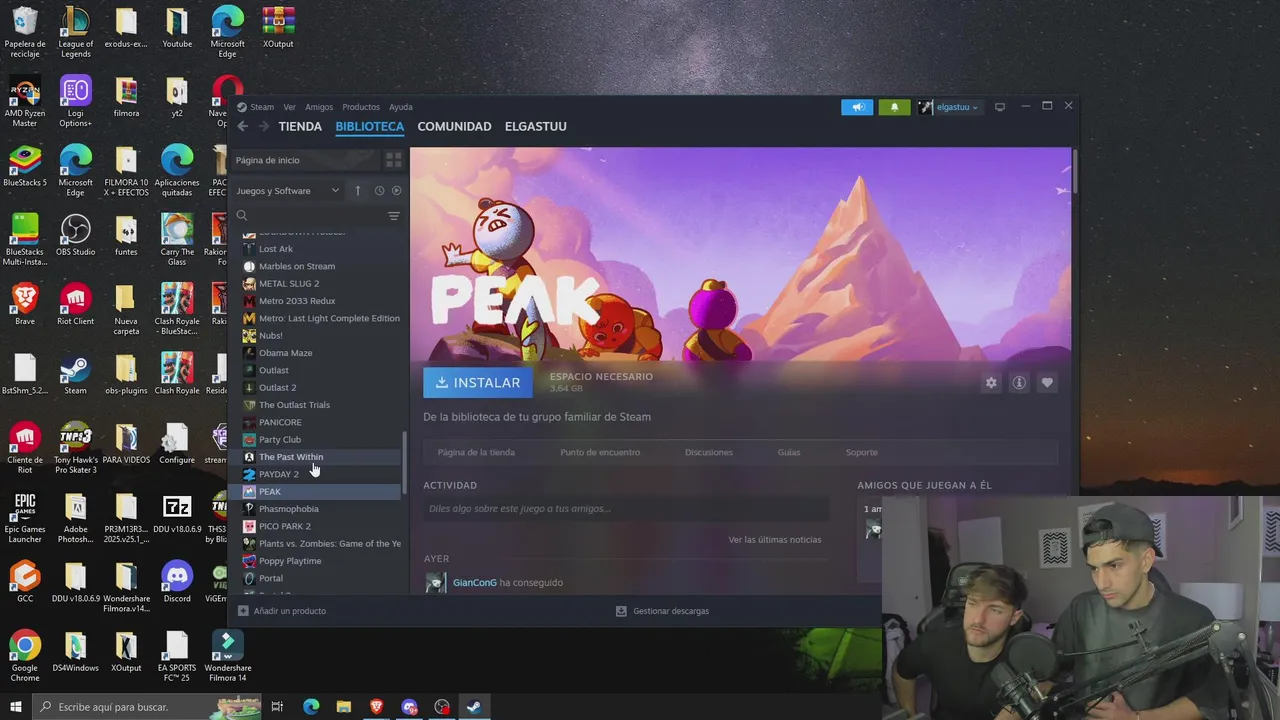Open the green notifications bell
Screen dimensions: 1280x720
pyautogui.click(x=894, y=107)
